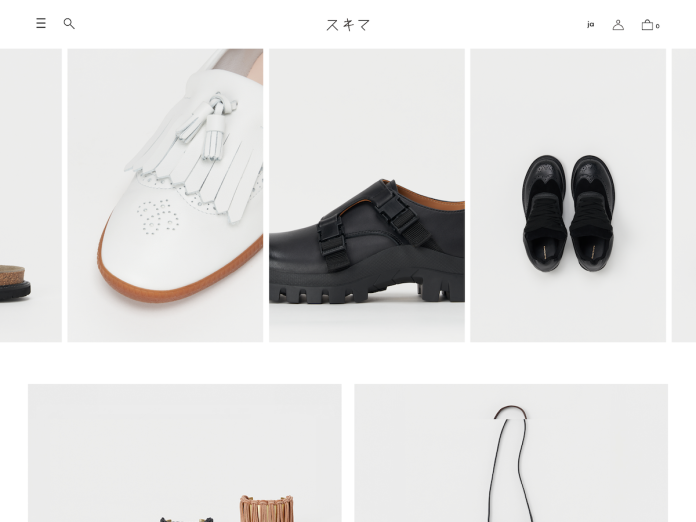
Task: Click the right black brogue sneaker
Action: coord(593,213)
